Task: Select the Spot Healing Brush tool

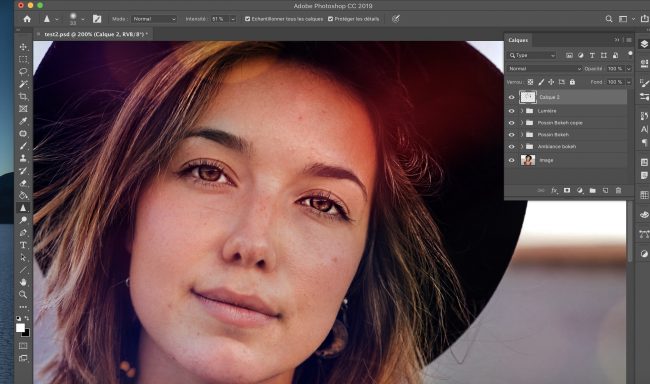Action: [23, 134]
